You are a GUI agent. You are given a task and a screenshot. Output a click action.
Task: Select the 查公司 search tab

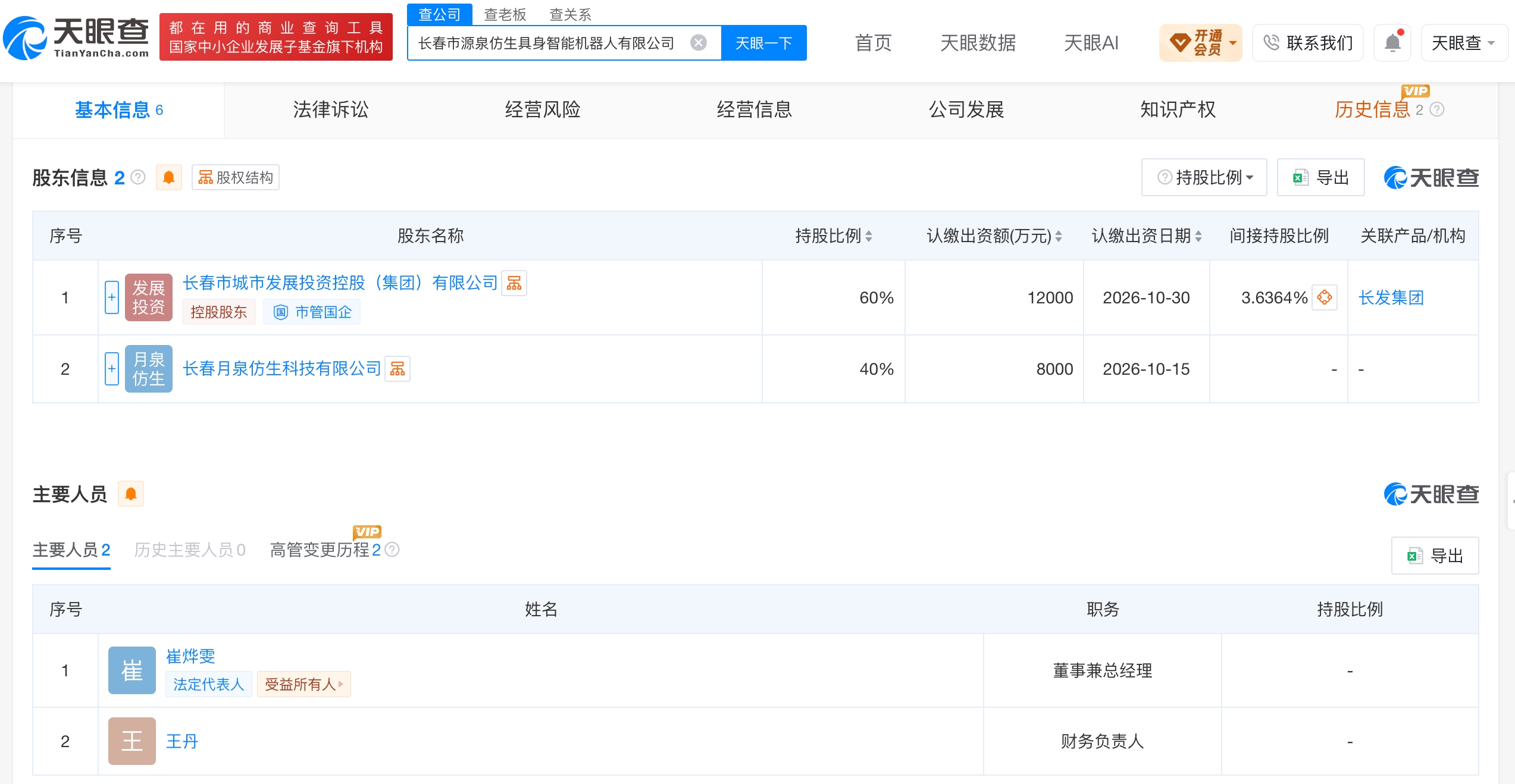pyautogui.click(x=440, y=14)
